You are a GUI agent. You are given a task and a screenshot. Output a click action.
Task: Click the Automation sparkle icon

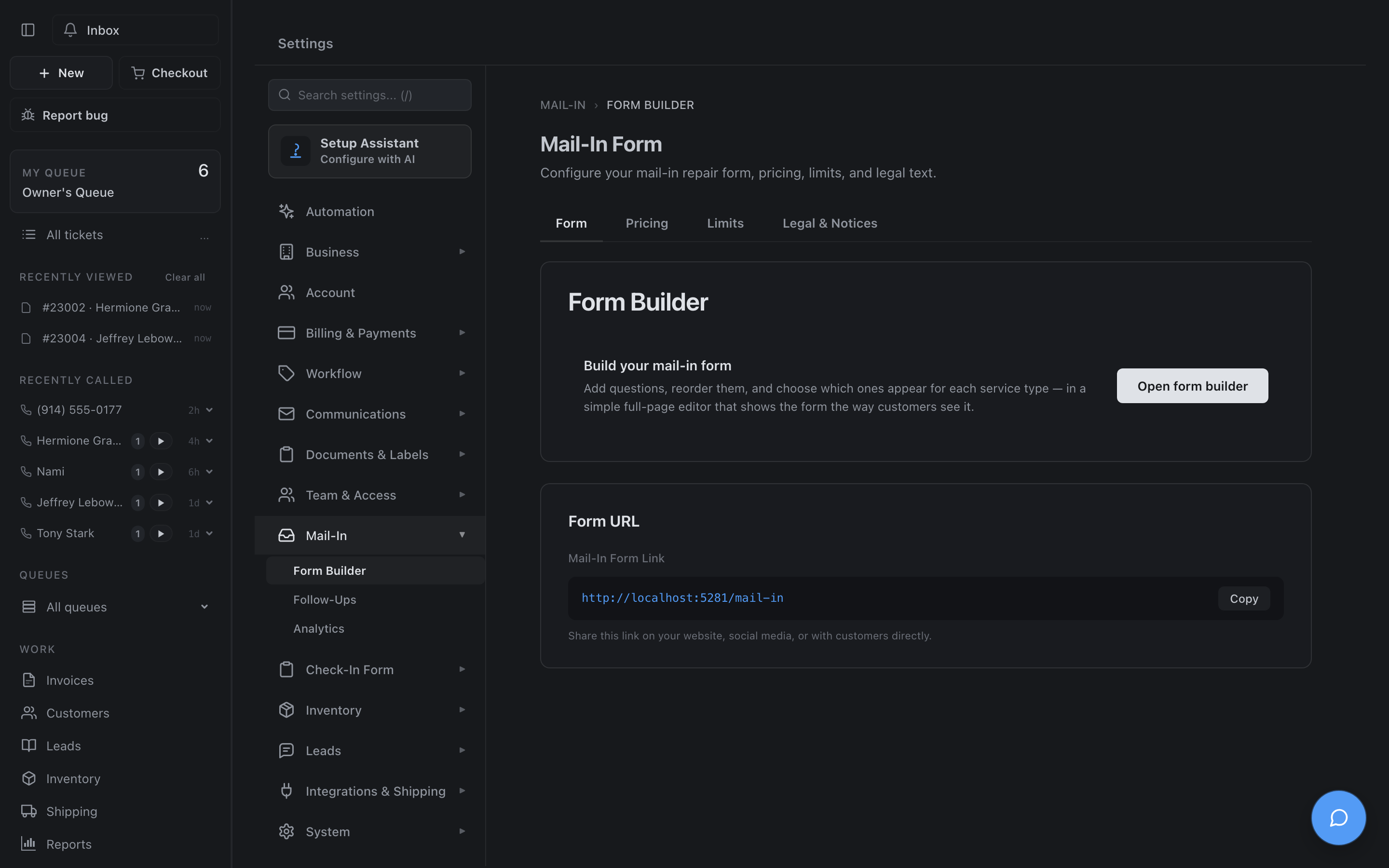tap(286, 211)
